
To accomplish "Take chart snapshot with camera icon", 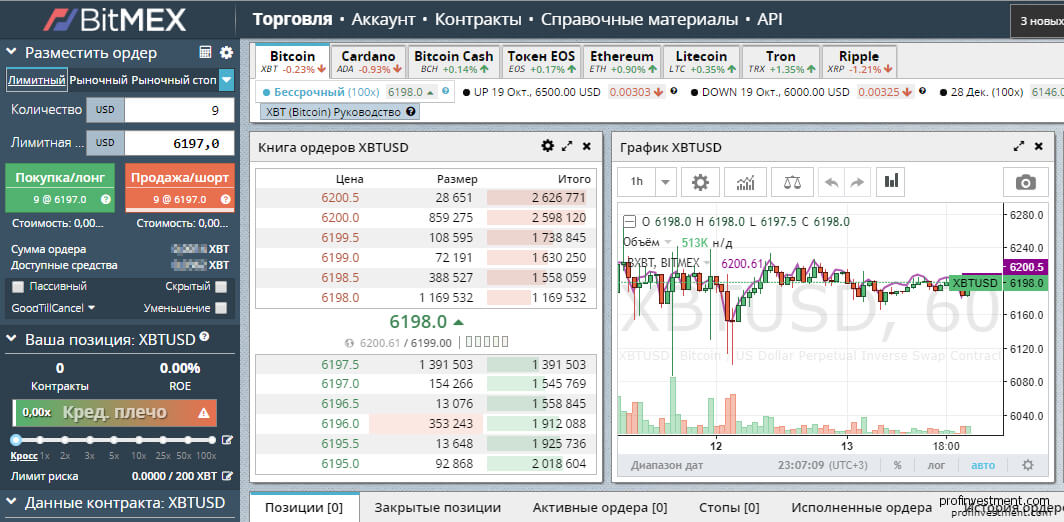I will point(1025,182).
